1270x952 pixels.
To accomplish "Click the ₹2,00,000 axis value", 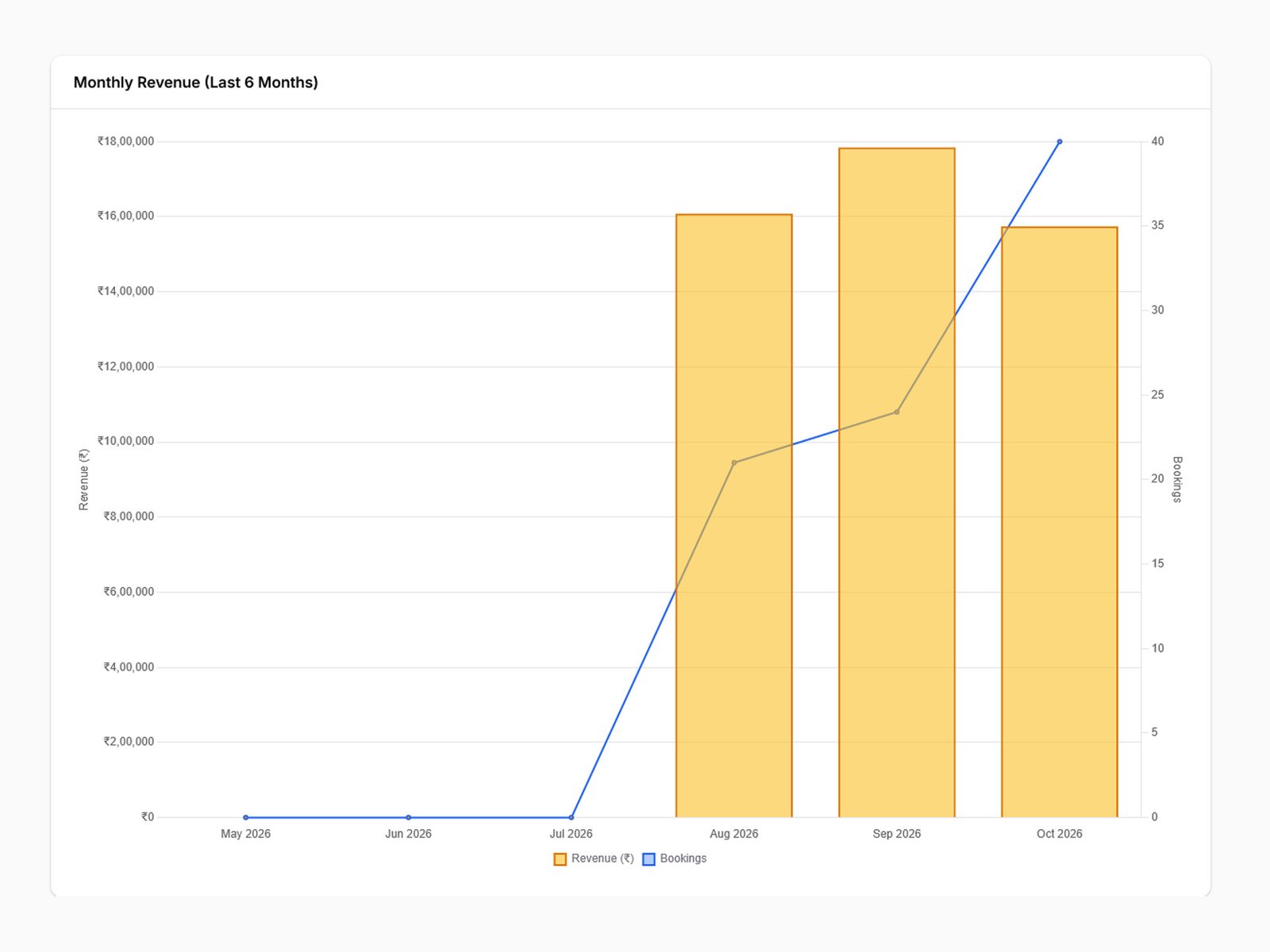I will click(129, 742).
